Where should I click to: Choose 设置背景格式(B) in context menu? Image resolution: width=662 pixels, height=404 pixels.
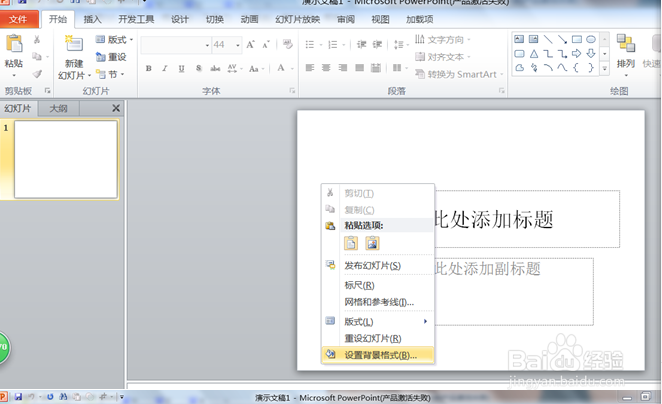[x=378, y=355]
